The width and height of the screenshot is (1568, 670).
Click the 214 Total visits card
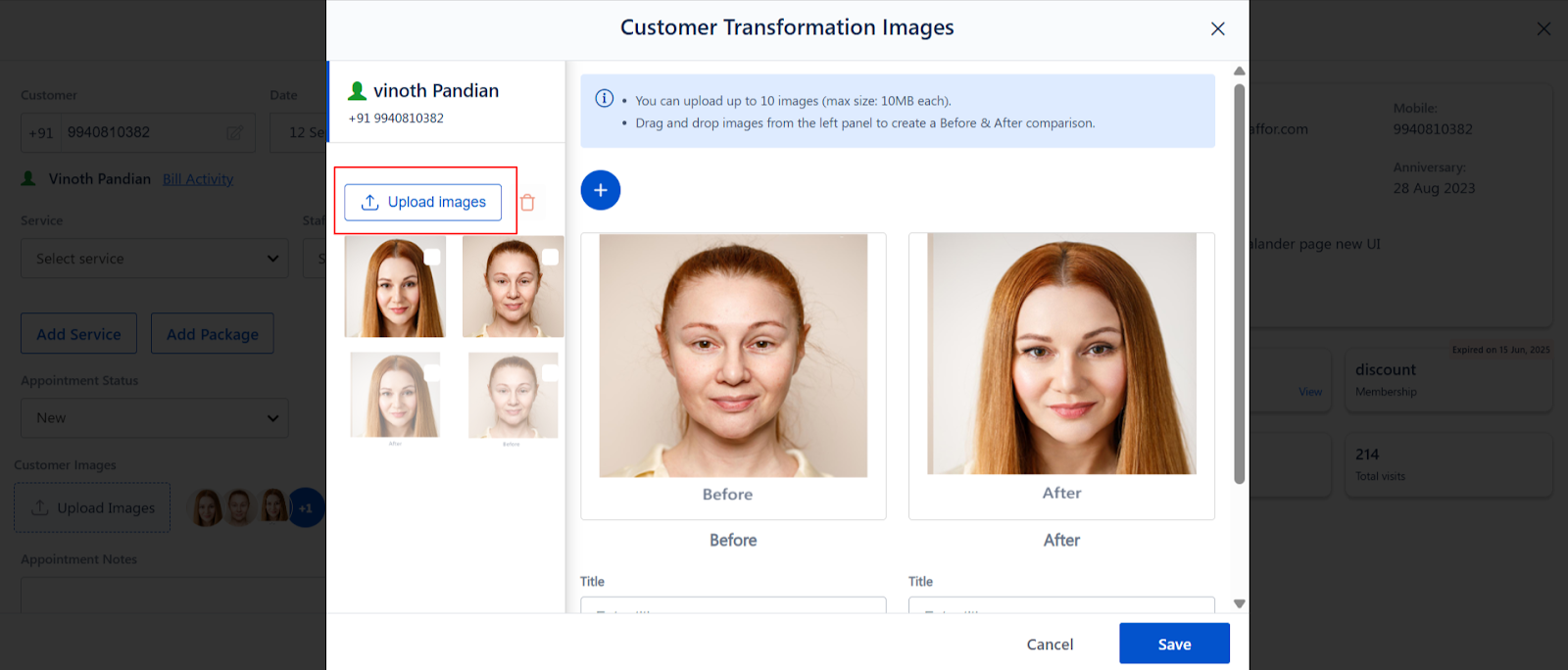click(1448, 464)
